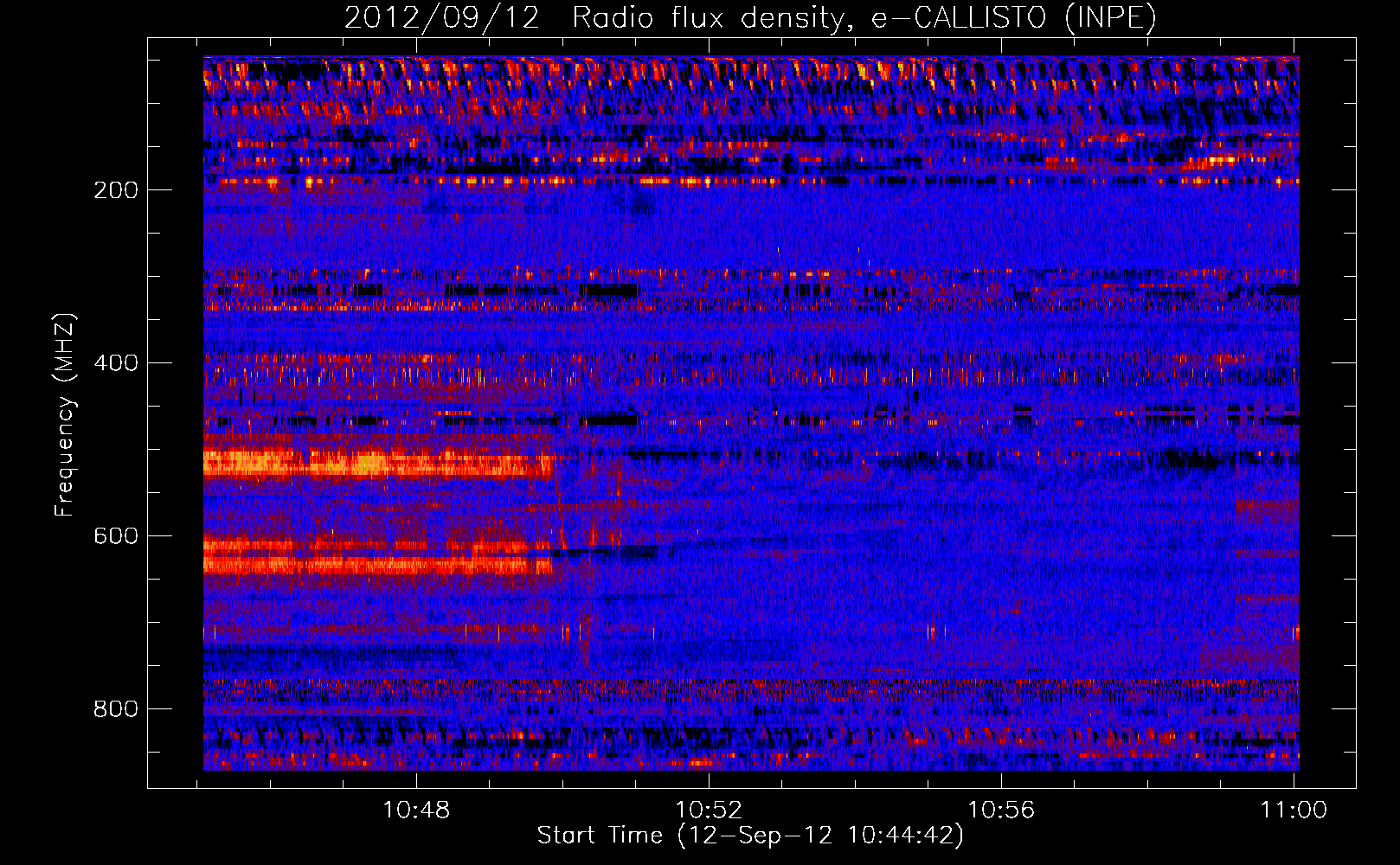Click the bright yellow emission band near 520 MHz
1400x865 pixels.
pyautogui.click(x=379, y=463)
